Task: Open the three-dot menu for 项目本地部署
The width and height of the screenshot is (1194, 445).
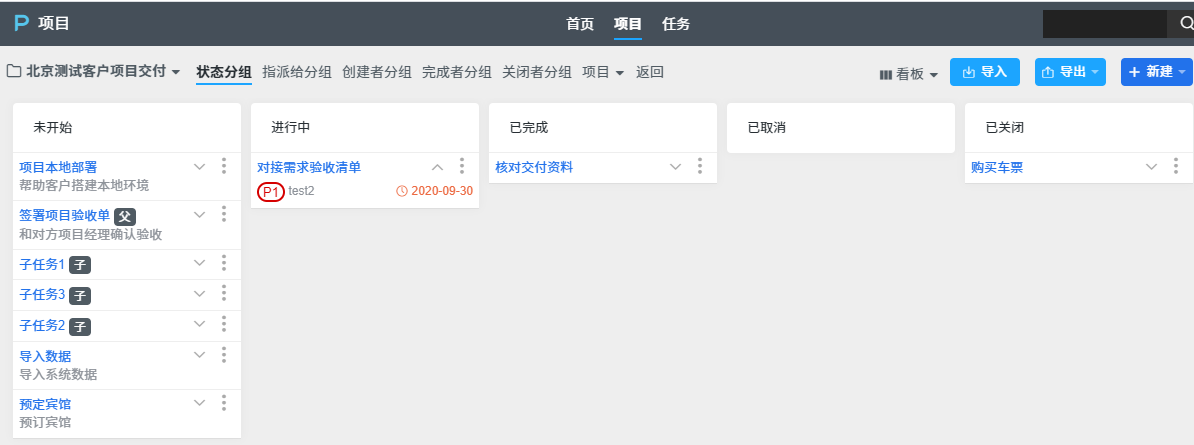Action: pos(224,166)
